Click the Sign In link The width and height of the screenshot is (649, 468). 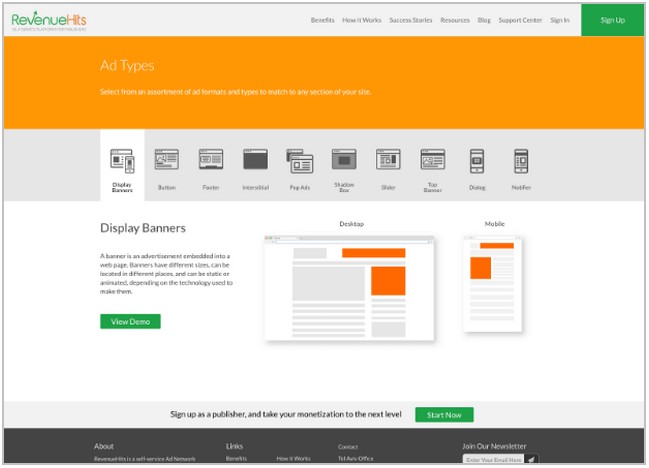click(x=560, y=20)
